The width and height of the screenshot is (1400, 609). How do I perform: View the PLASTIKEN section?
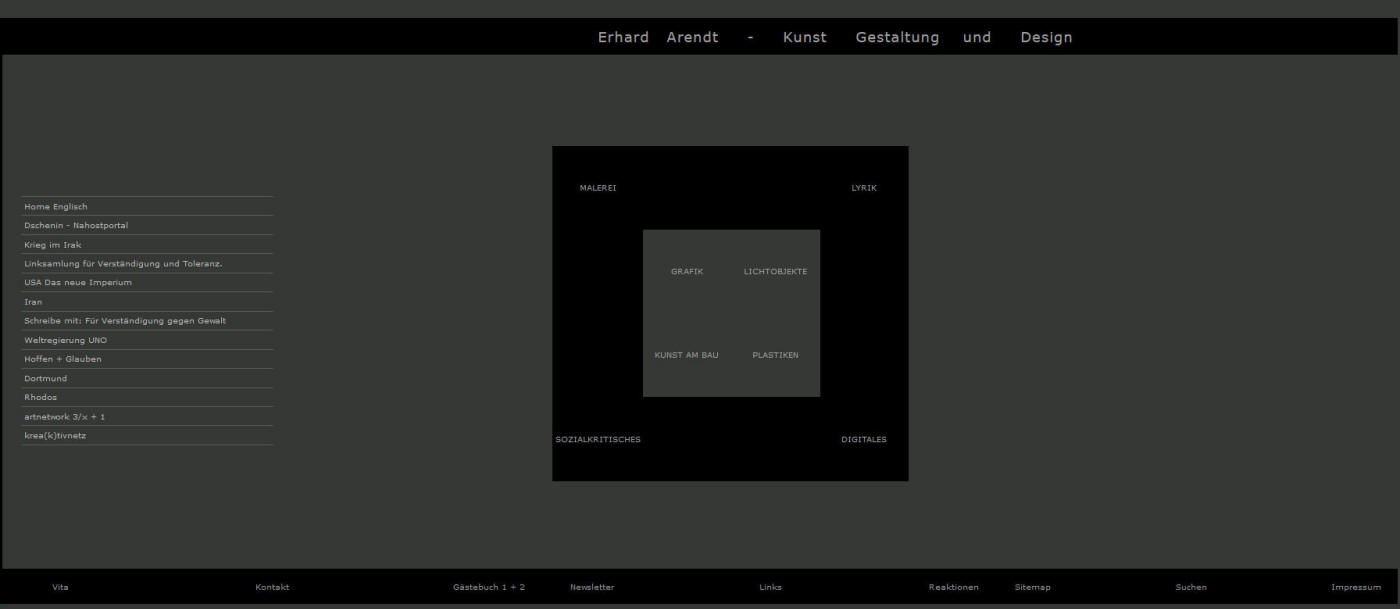775,355
